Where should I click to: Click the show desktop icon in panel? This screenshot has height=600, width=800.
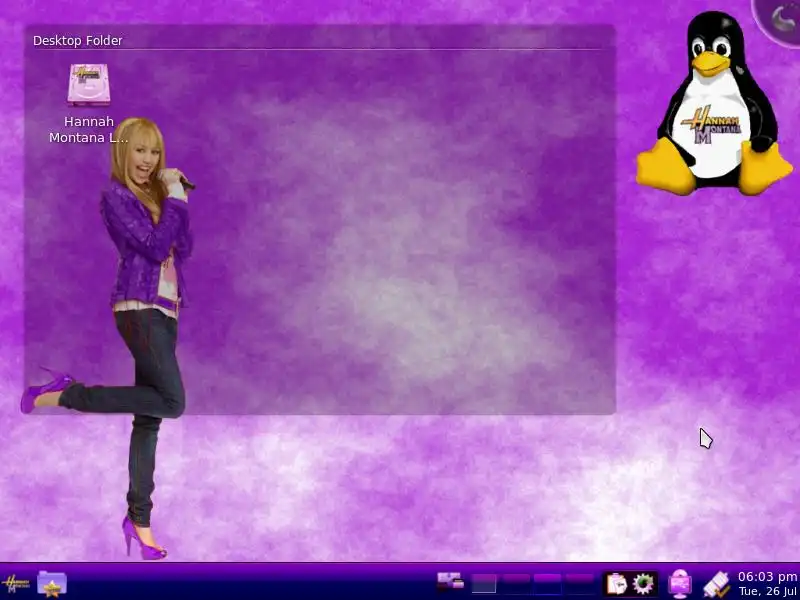[x=450, y=582]
